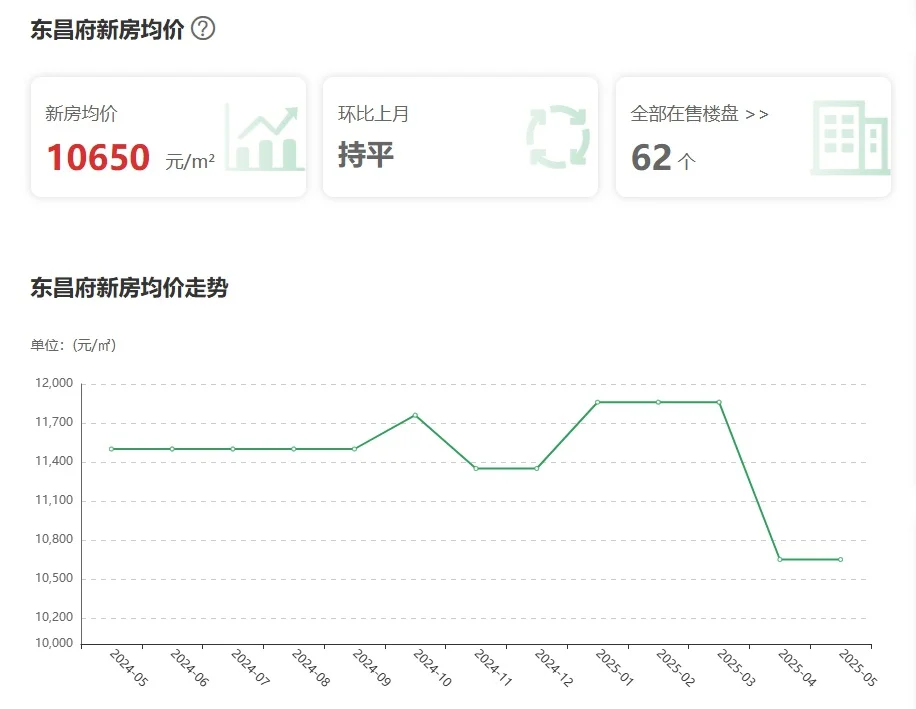Click the 环比上月 card label

[x=373, y=114]
